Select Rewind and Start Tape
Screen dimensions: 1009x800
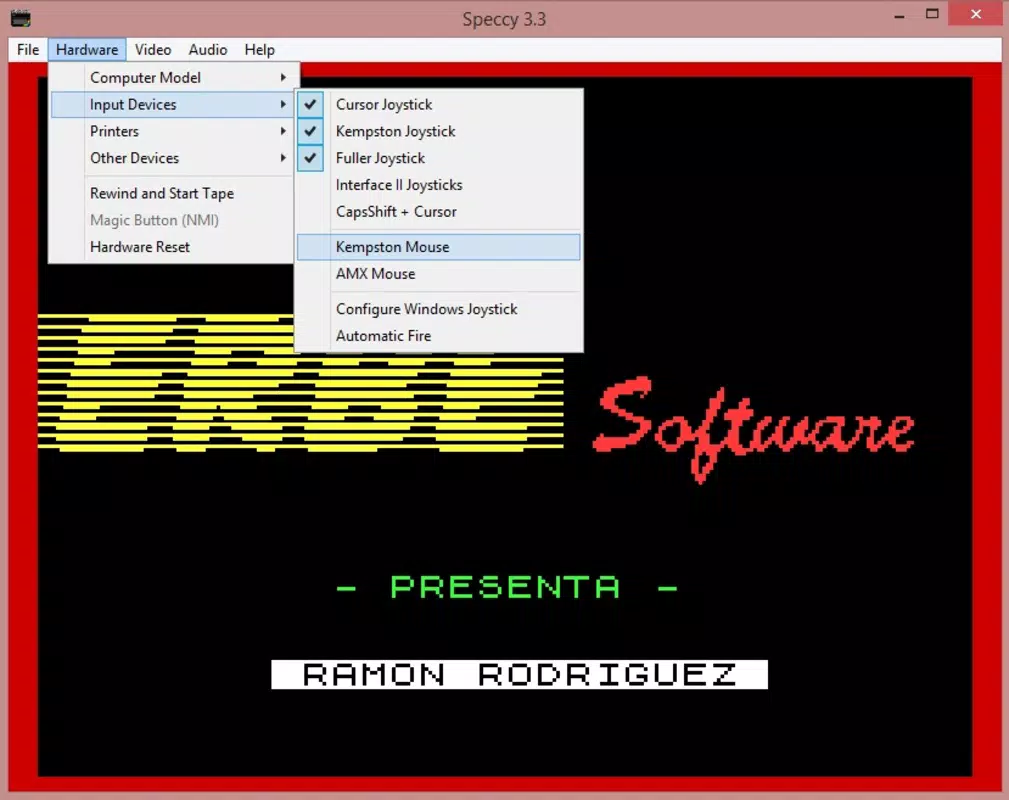coord(172,193)
